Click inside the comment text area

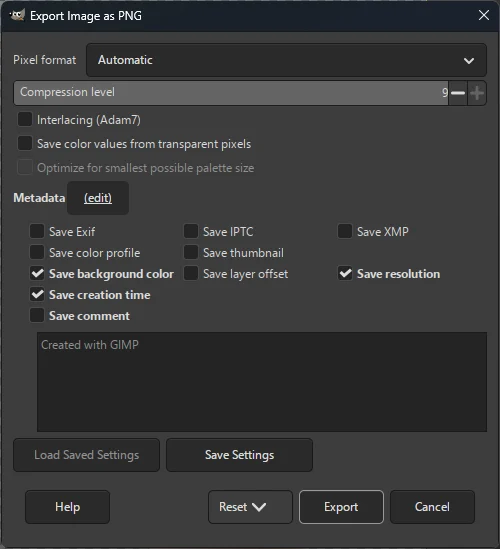pos(262,382)
